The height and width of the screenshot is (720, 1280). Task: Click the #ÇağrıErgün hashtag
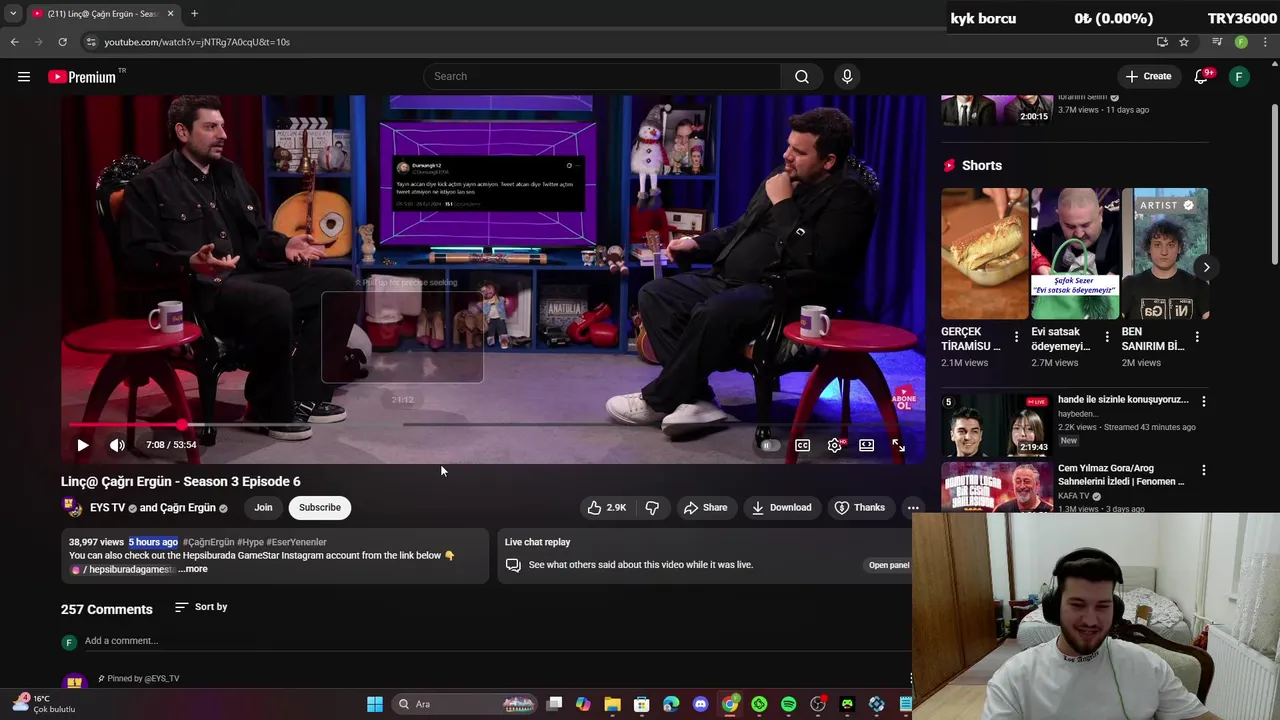tap(209, 542)
